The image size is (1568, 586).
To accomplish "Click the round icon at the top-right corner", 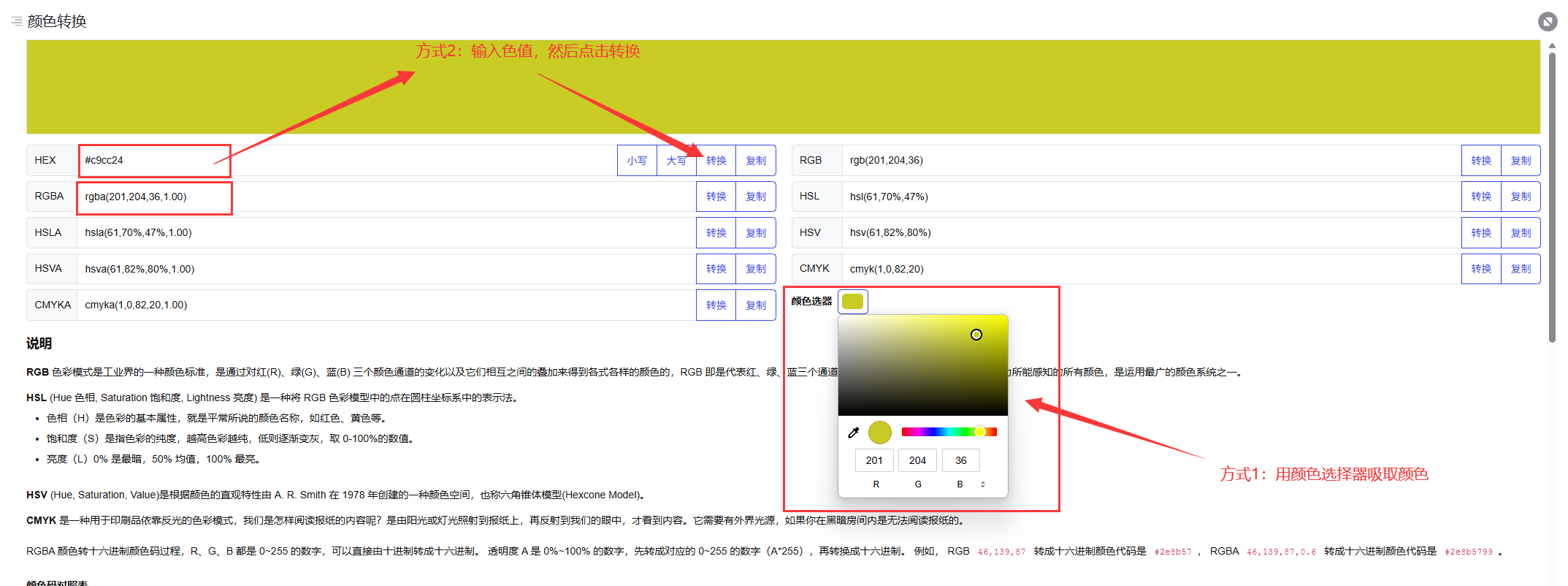I will pos(1547,22).
